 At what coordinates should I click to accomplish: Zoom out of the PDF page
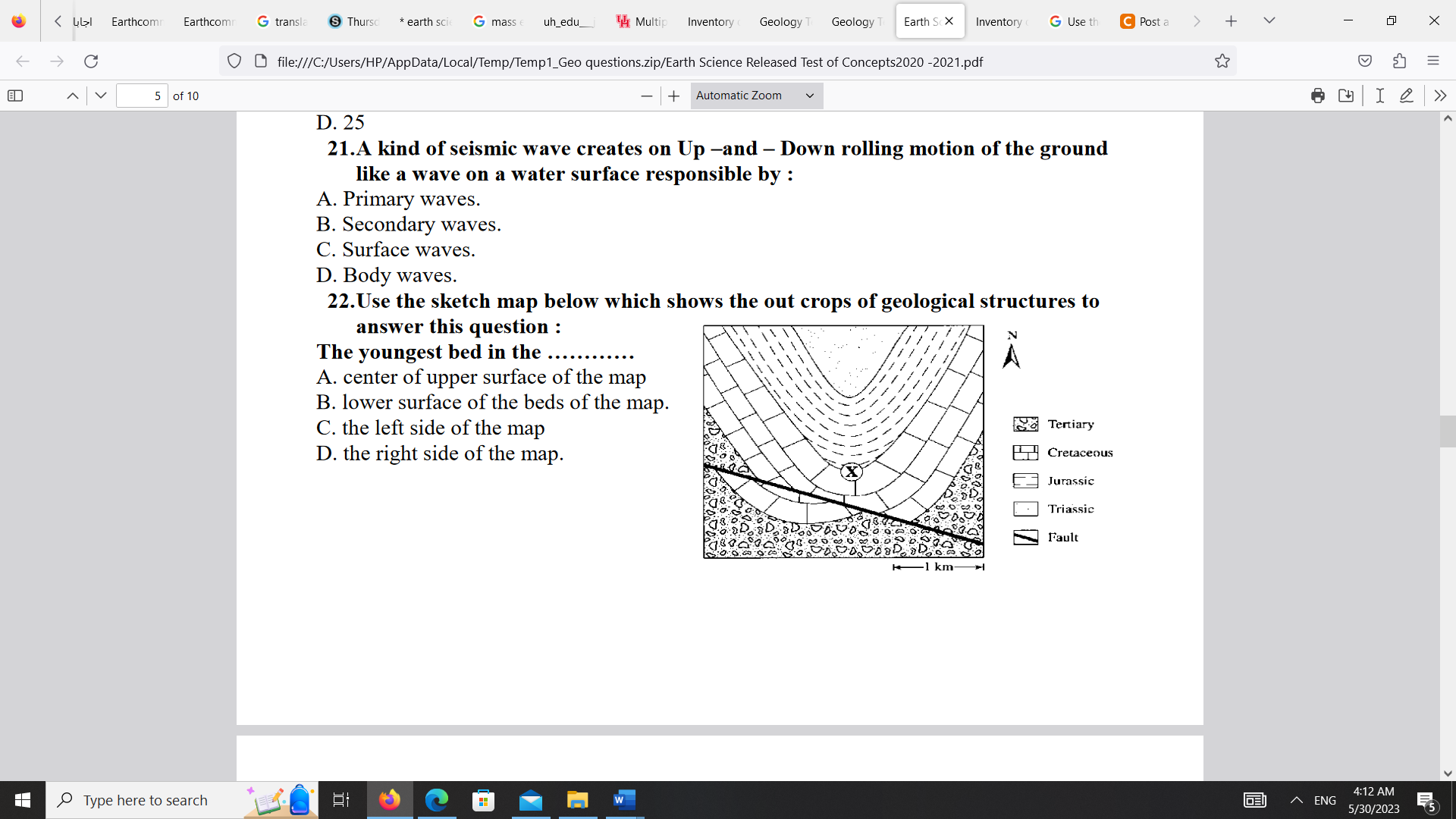pos(646,96)
